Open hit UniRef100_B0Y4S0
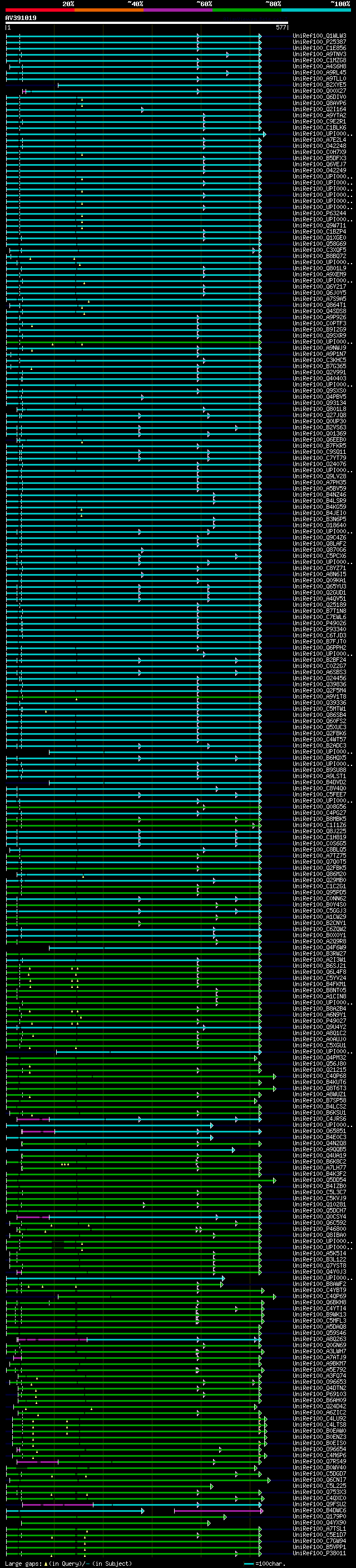Viewport: 356px width, 1568px height. click(319, 904)
